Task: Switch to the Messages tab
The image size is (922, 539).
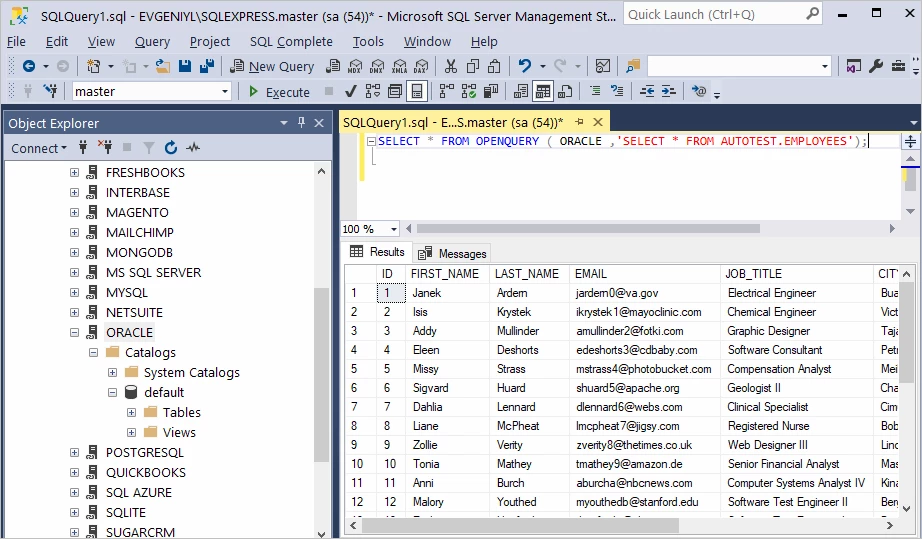Action: tap(452, 253)
